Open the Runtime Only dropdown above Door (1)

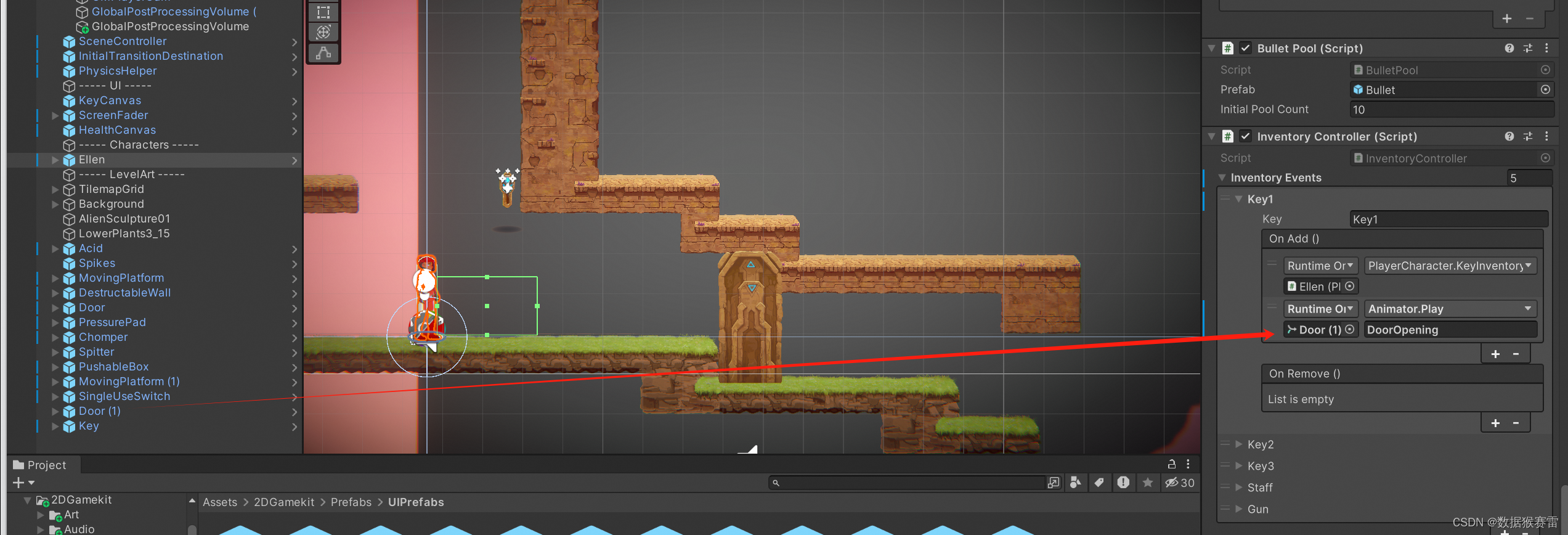[1320, 309]
